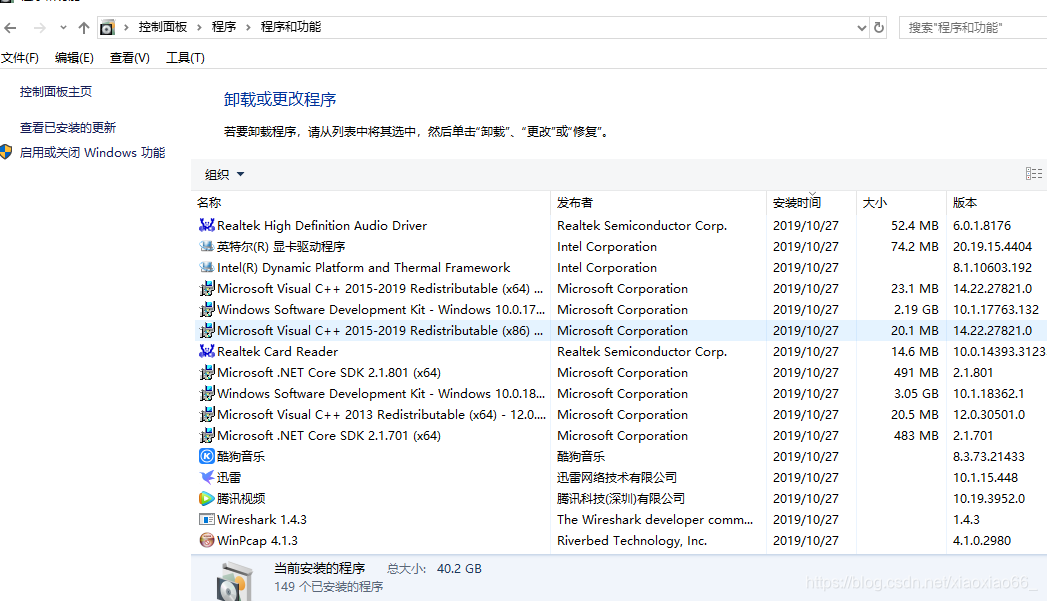This screenshot has height=601, width=1047.
Task: Click size 2.19 GB cell
Action: 916,310
